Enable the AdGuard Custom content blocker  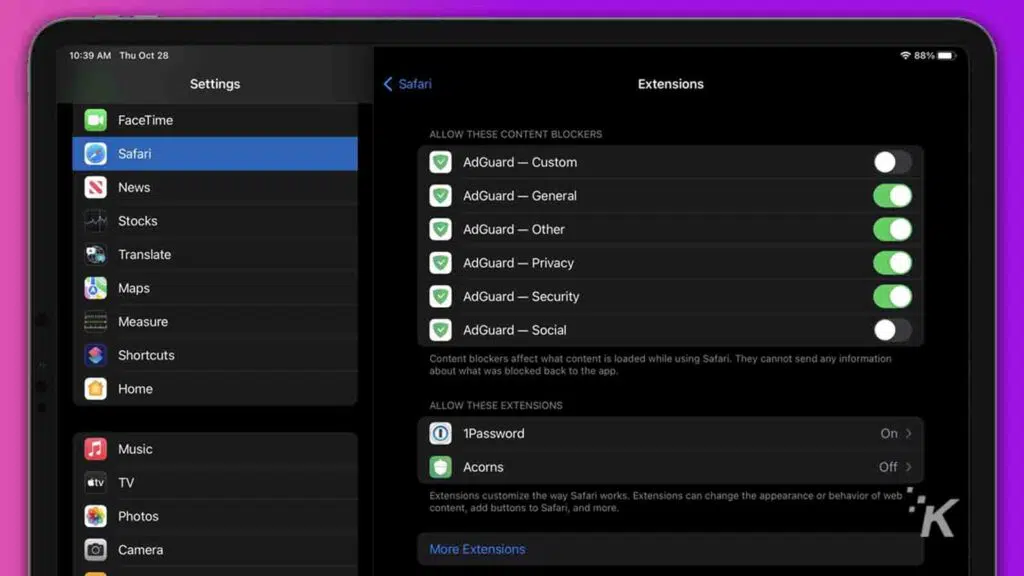(892, 162)
